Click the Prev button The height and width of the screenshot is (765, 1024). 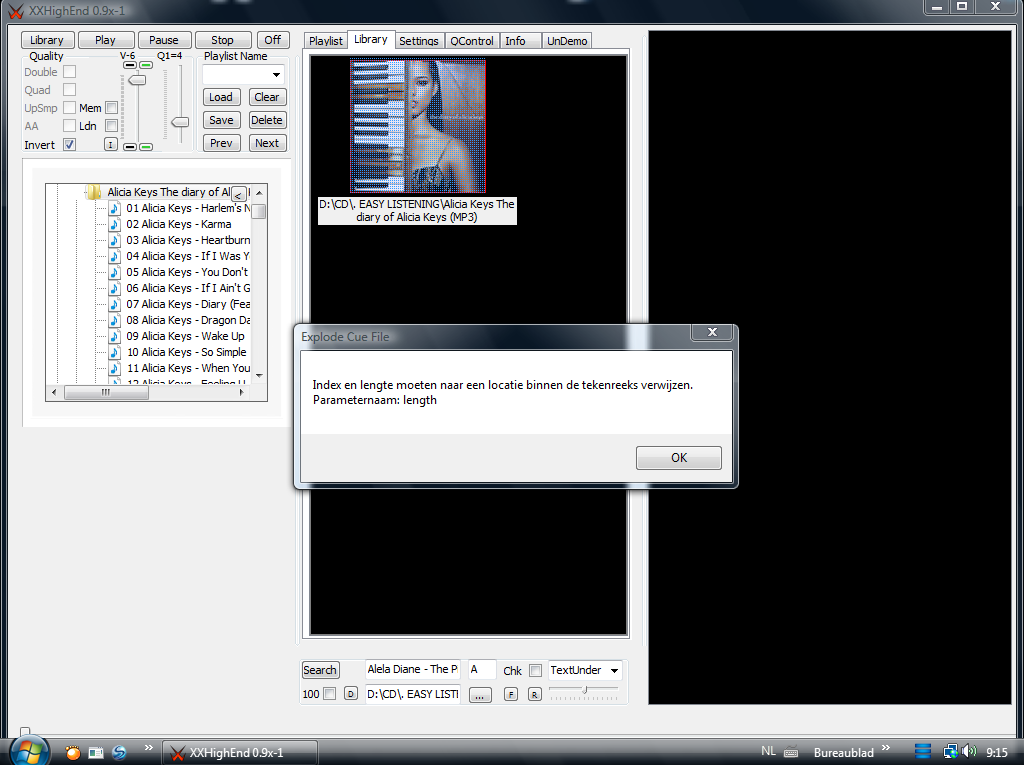(221, 143)
